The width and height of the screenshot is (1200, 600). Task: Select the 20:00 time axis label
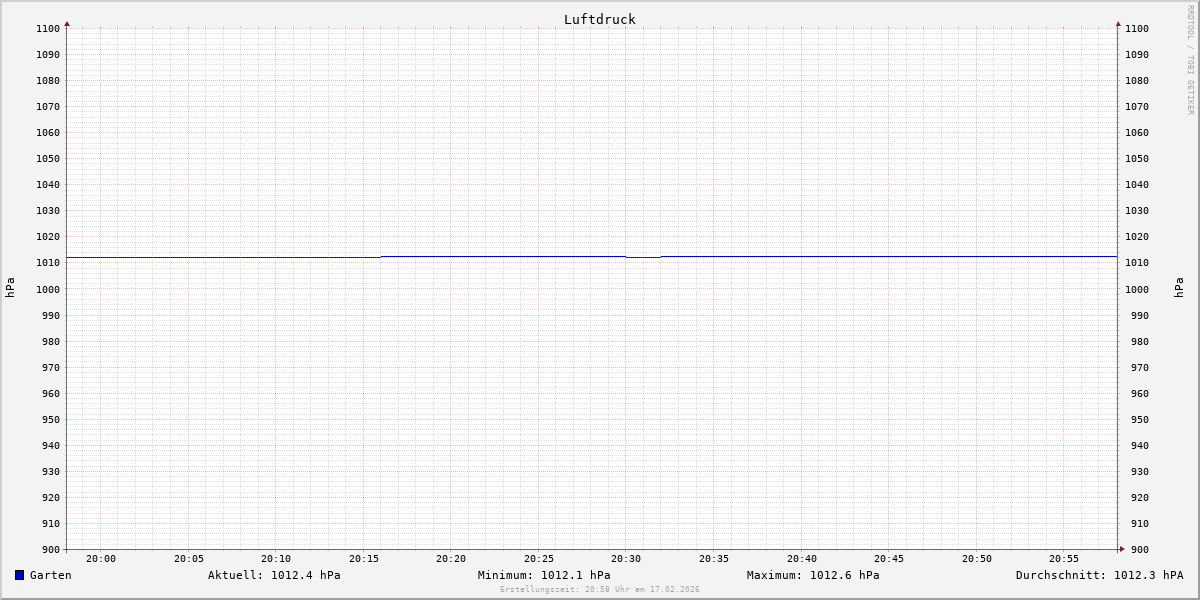click(x=101, y=559)
